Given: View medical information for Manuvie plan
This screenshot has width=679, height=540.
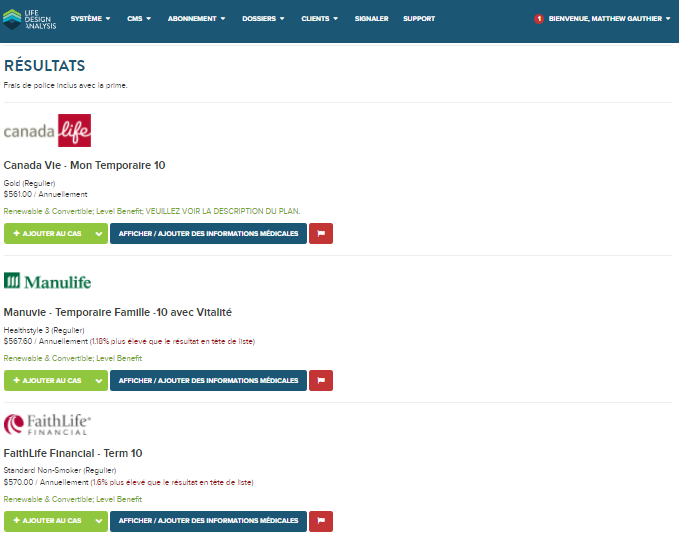Looking at the screenshot, I should [208, 380].
